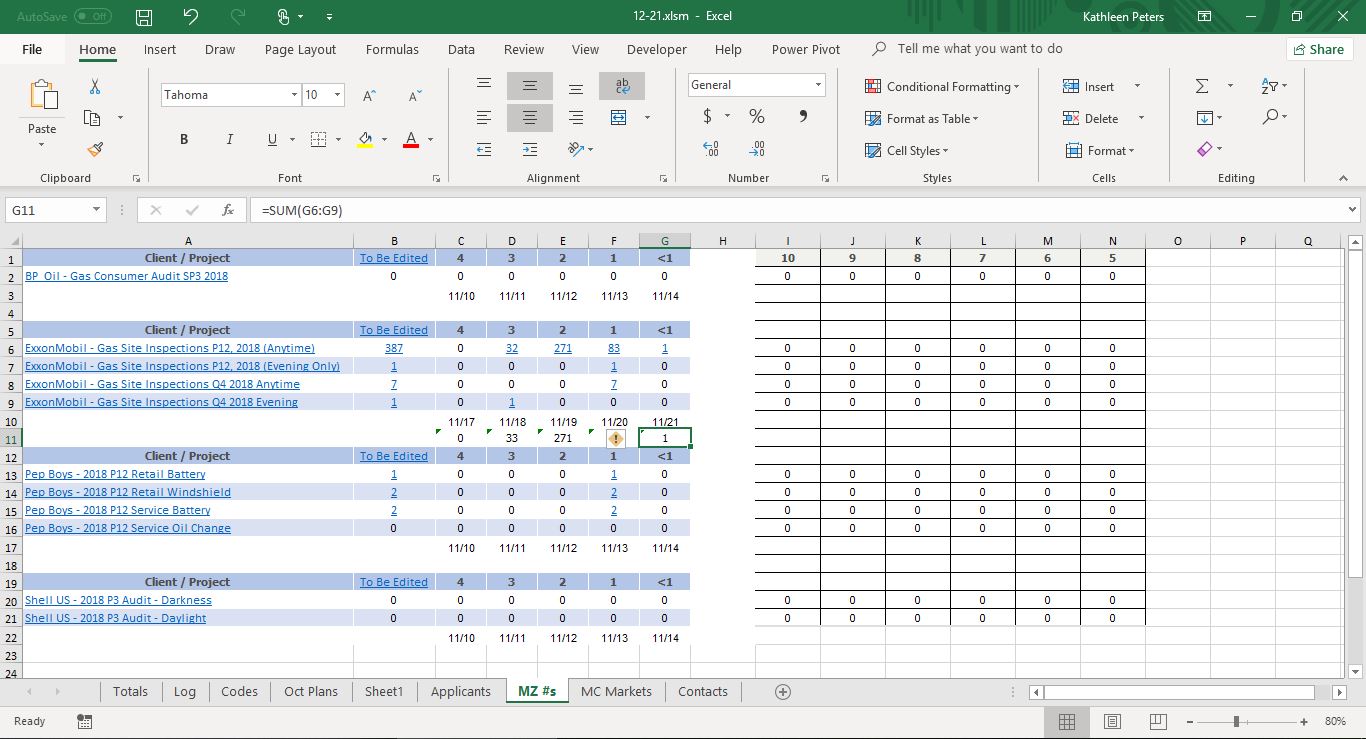Click the red Font Color button

pos(410,140)
